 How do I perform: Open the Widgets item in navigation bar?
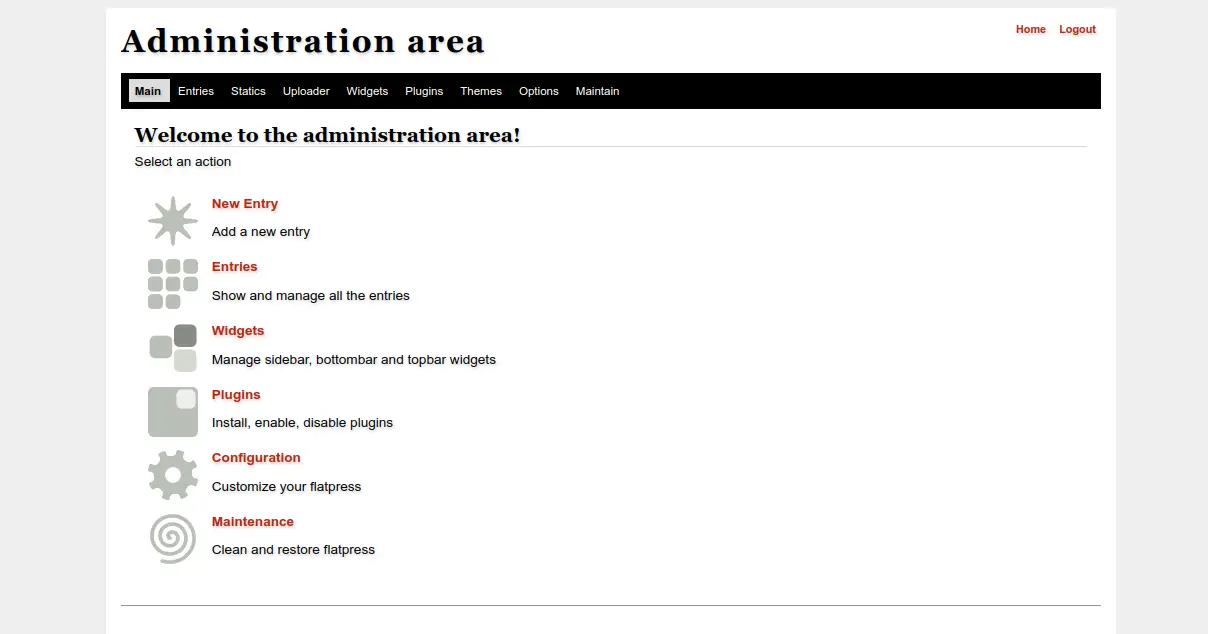coord(367,91)
